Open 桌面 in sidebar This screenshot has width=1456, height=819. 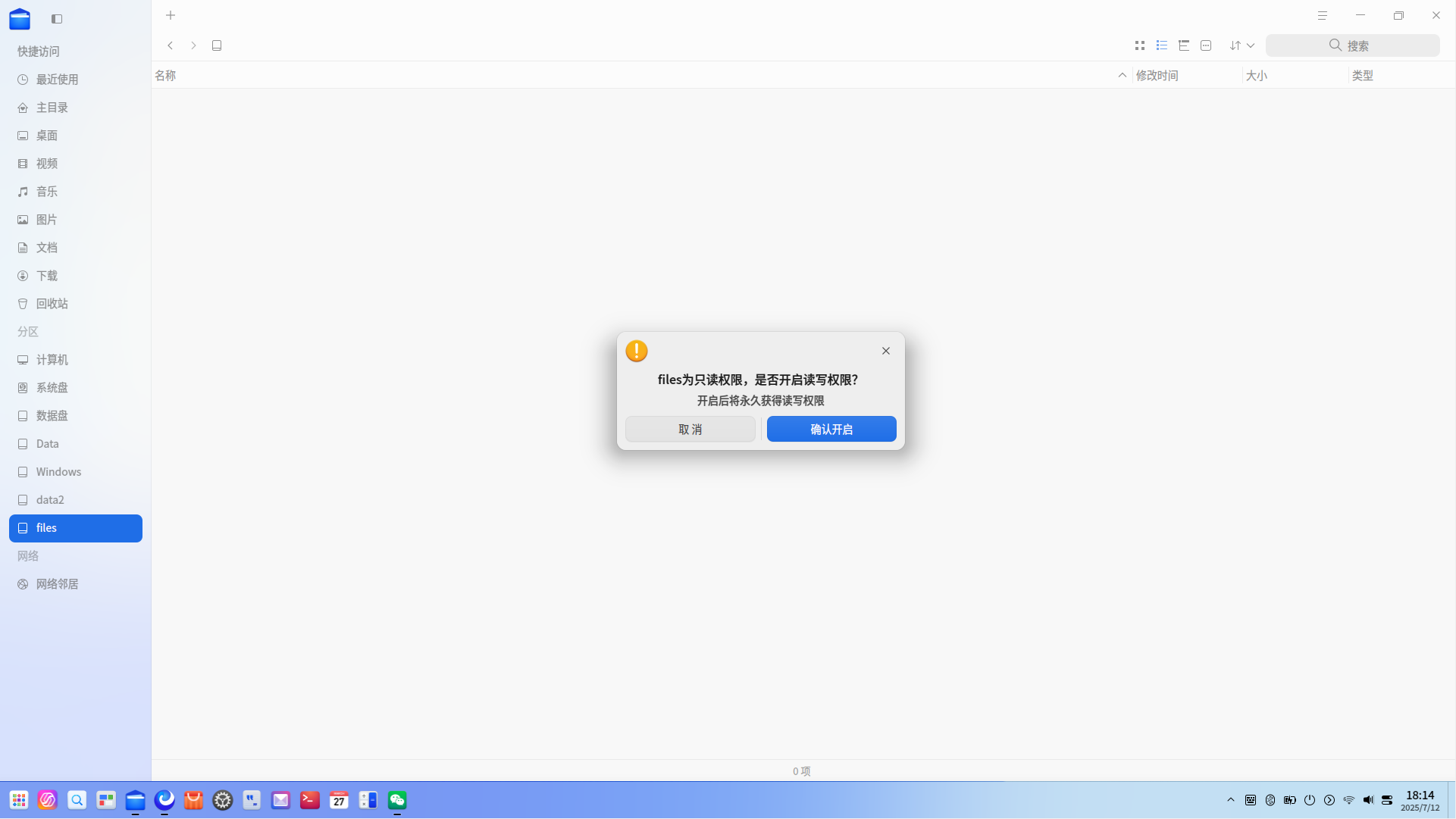[76, 136]
